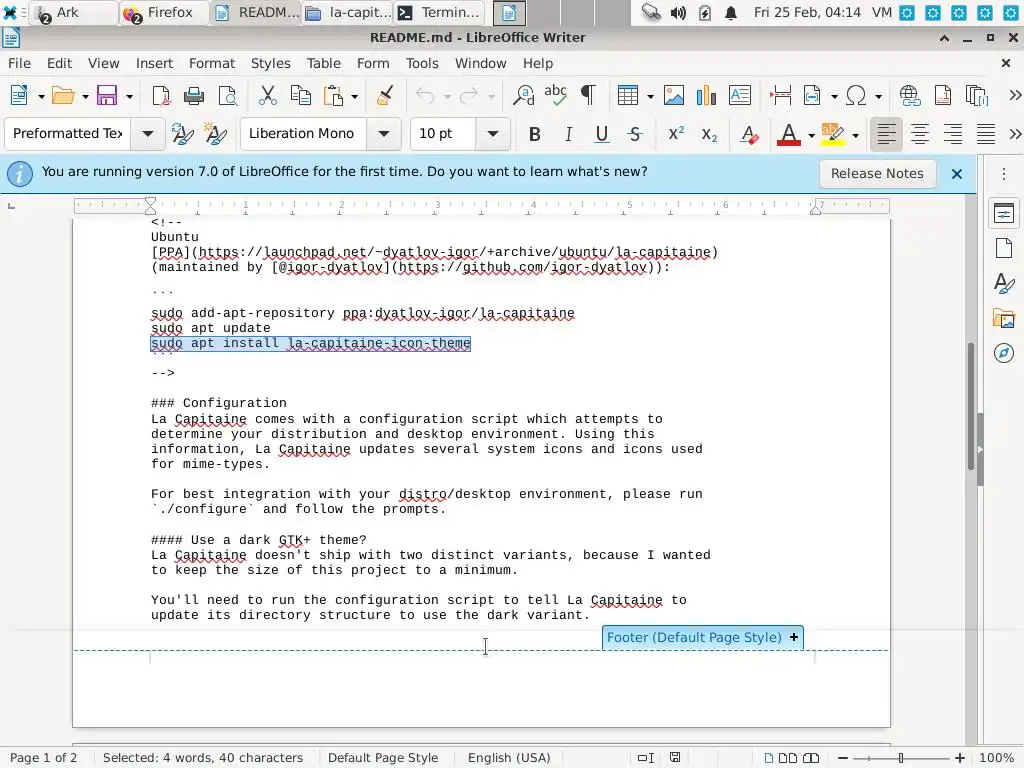Toggle strikethrough formatting
The height and width of the screenshot is (768, 1024).
click(x=635, y=135)
